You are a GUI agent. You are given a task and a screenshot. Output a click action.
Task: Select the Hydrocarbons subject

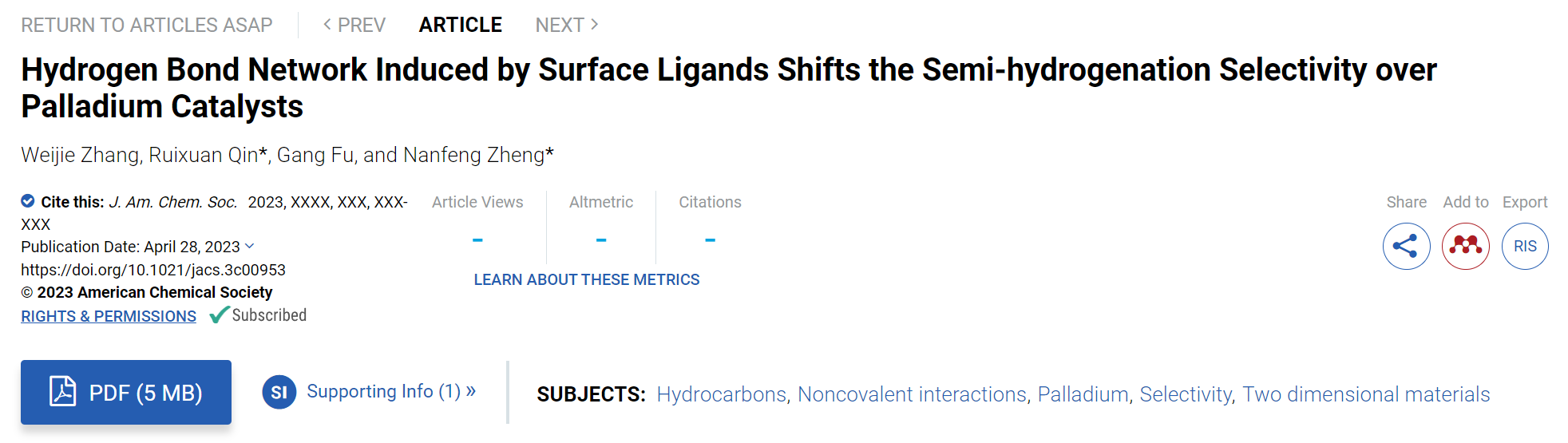(x=722, y=394)
